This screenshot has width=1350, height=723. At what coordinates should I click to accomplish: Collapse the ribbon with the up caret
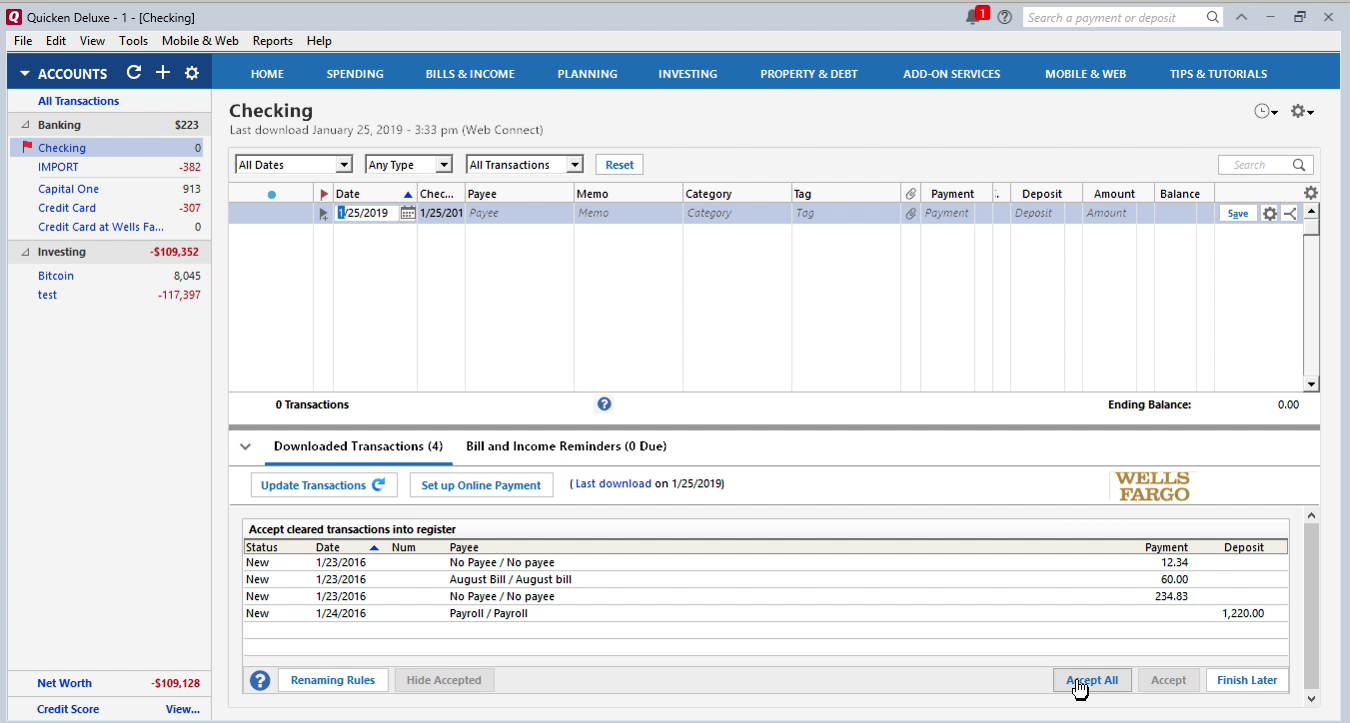tap(1241, 17)
